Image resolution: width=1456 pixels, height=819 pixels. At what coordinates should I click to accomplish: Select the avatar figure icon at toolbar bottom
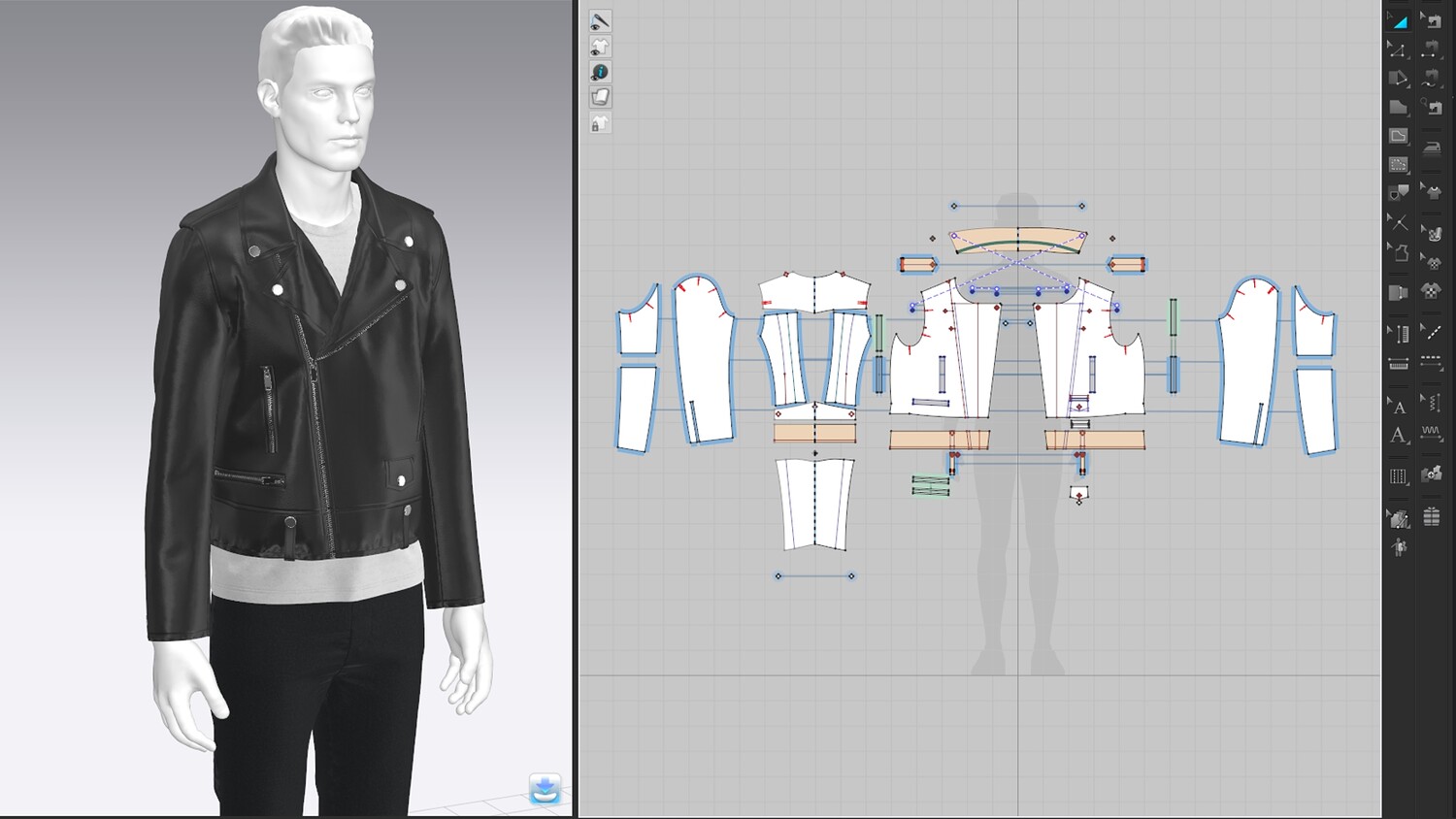(1398, 548)
